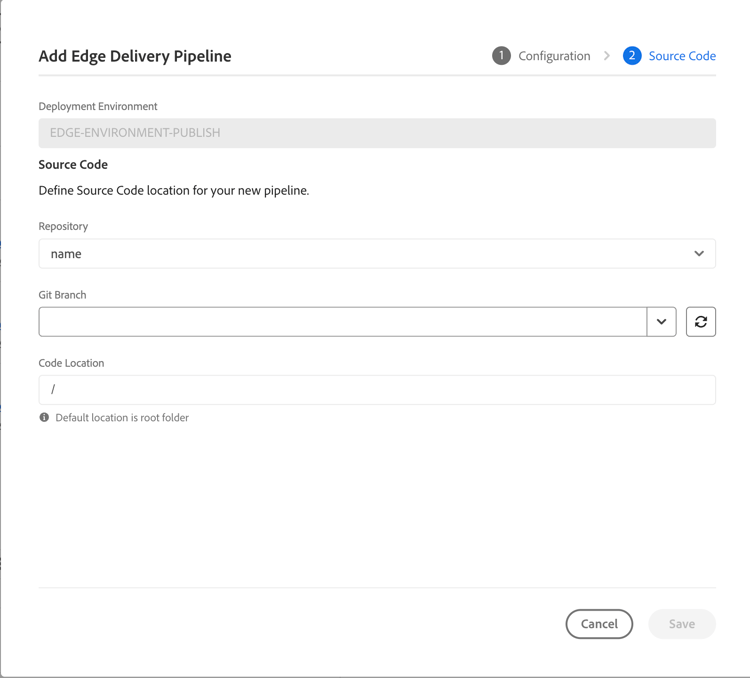This screenshot has height=678, width=750.
Task: Expand the Git Branch dropdown arrow
Action: pyautogui.click(x=662, y=322)
